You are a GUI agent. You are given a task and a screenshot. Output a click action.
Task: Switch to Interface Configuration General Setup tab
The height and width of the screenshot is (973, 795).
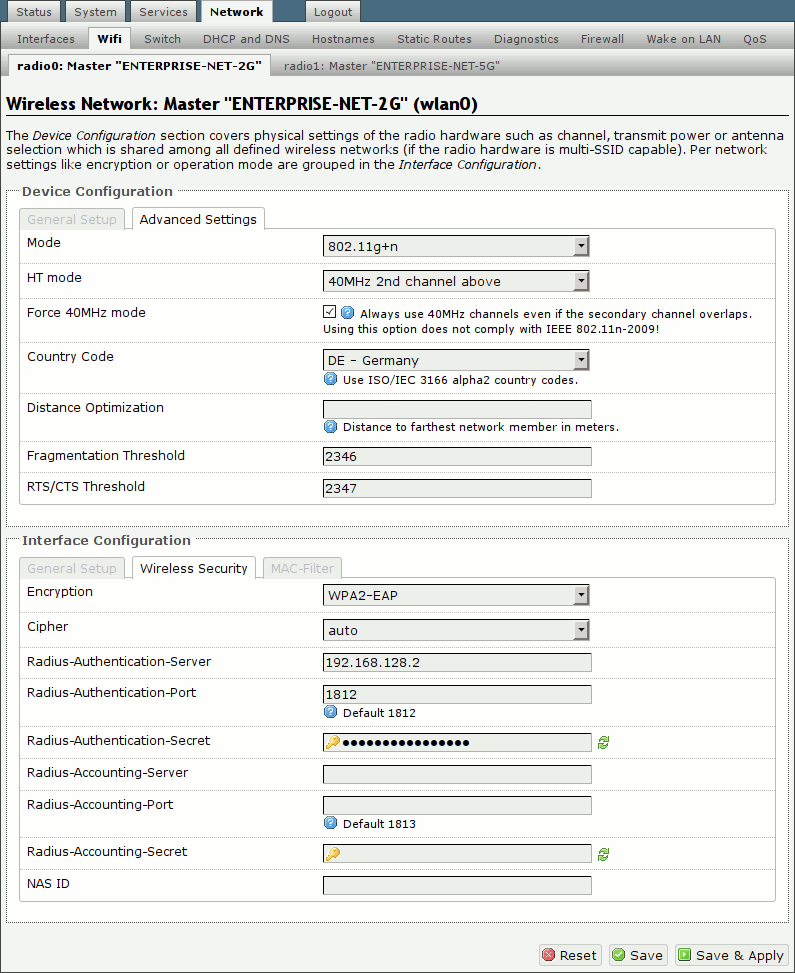click(72, 568)
